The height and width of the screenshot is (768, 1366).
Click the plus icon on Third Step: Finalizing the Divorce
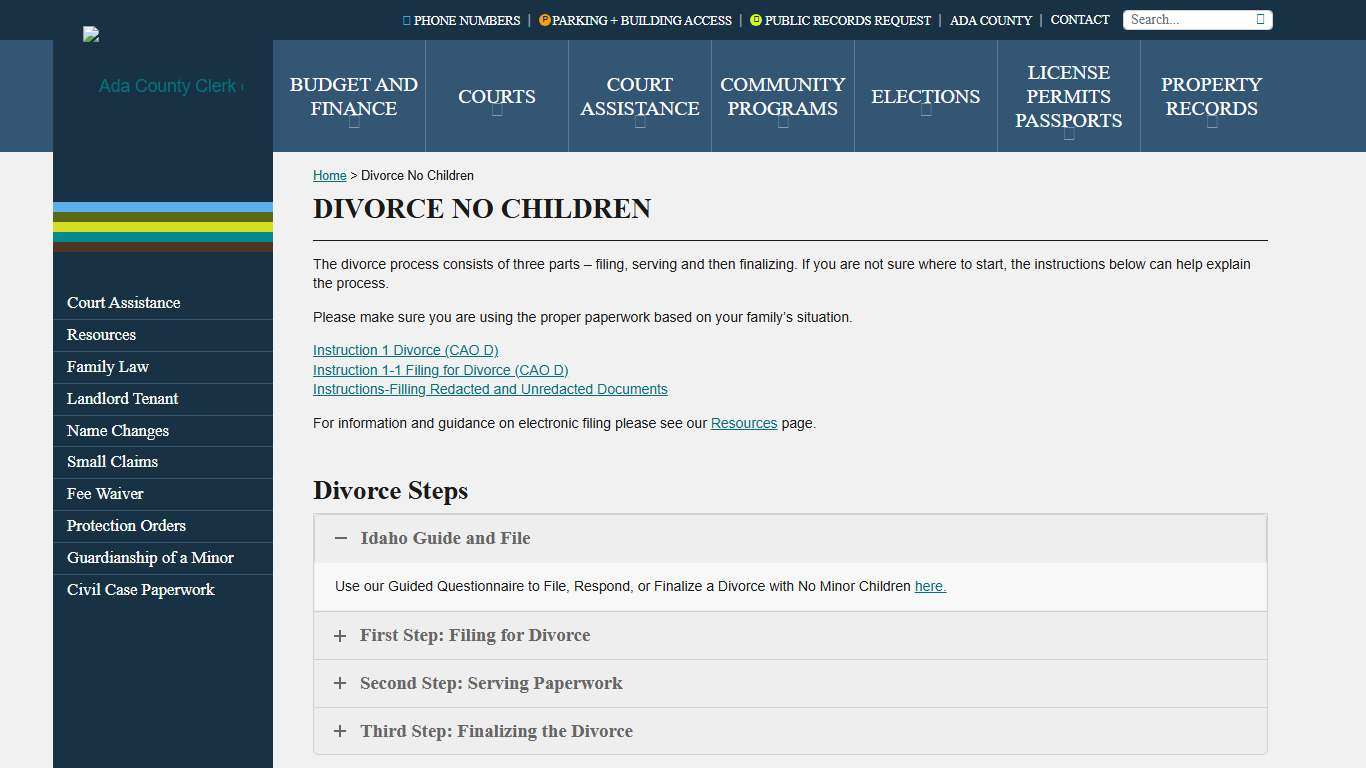(x=340, y=731)
